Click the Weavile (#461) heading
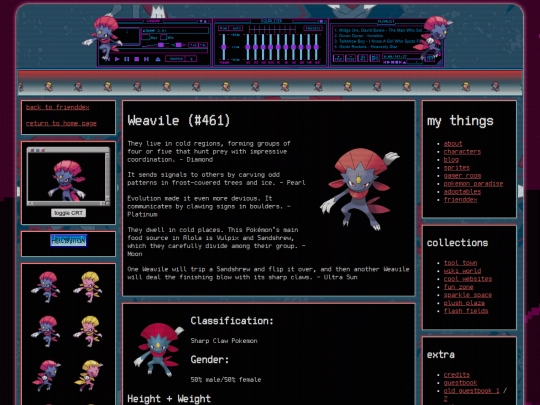Image resolution: width=540 pixels, height=405 pixels. coord(179,121)
